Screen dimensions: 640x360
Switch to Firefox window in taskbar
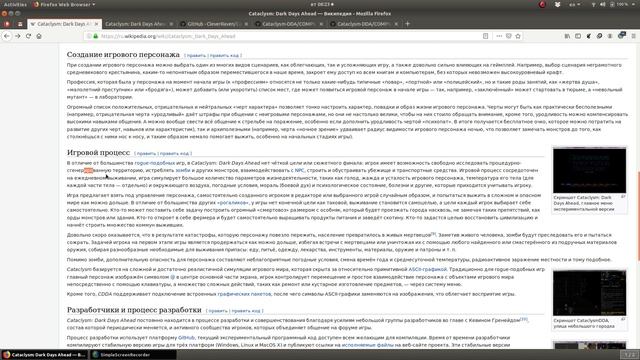point(44,355)
